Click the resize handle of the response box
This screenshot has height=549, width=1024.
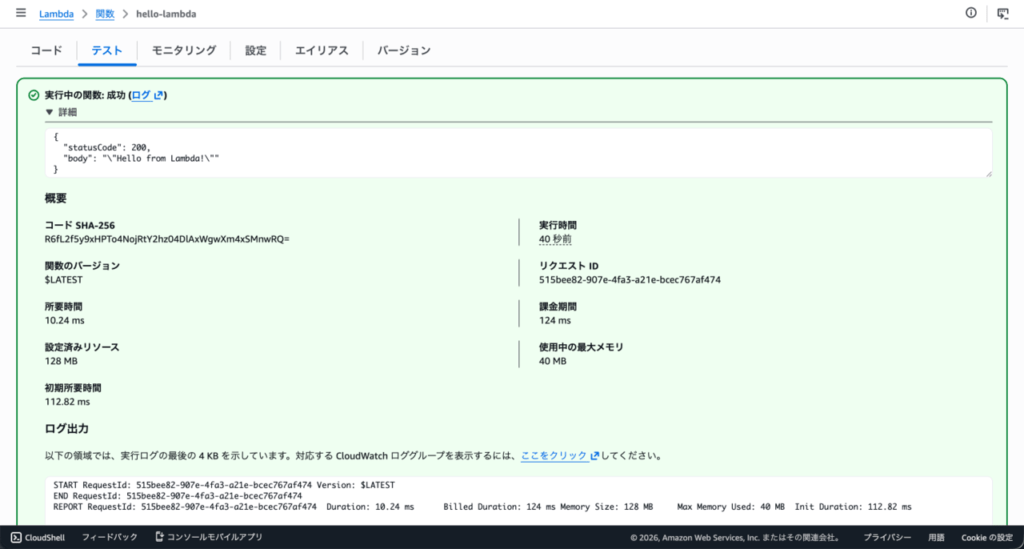pos(988,173)
